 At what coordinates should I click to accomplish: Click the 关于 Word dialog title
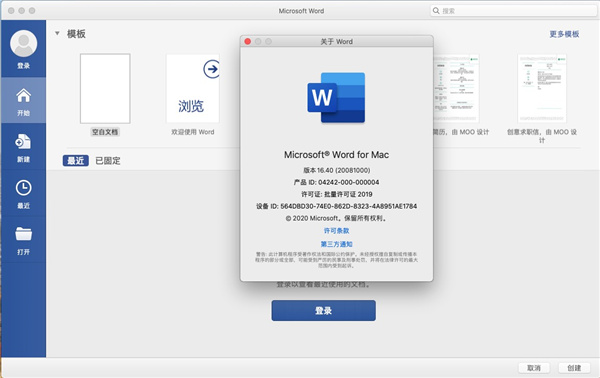336,41
